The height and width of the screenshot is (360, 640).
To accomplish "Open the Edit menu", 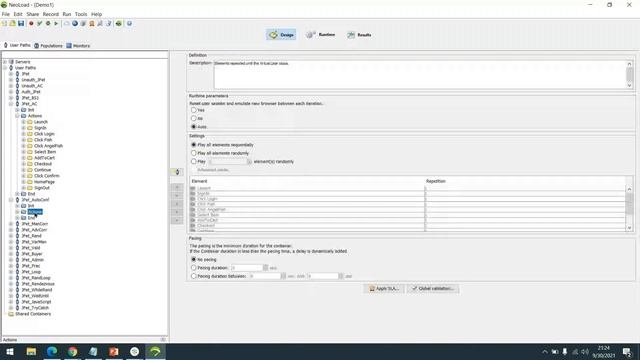I will pos(18,14).
